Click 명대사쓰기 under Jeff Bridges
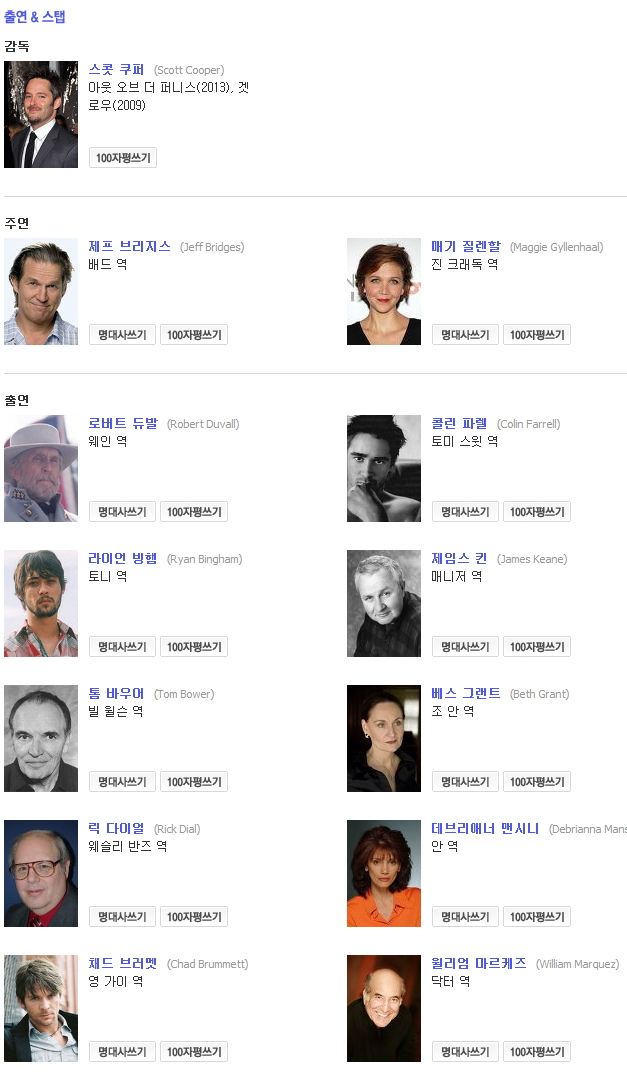627x1072 pixels. click(122, 335)
